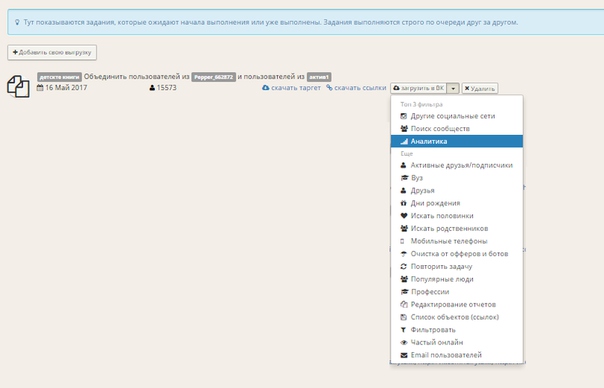Click the chain link icon of скачать ссылки
The image size is (604, 388).
[x=329, y=88]
